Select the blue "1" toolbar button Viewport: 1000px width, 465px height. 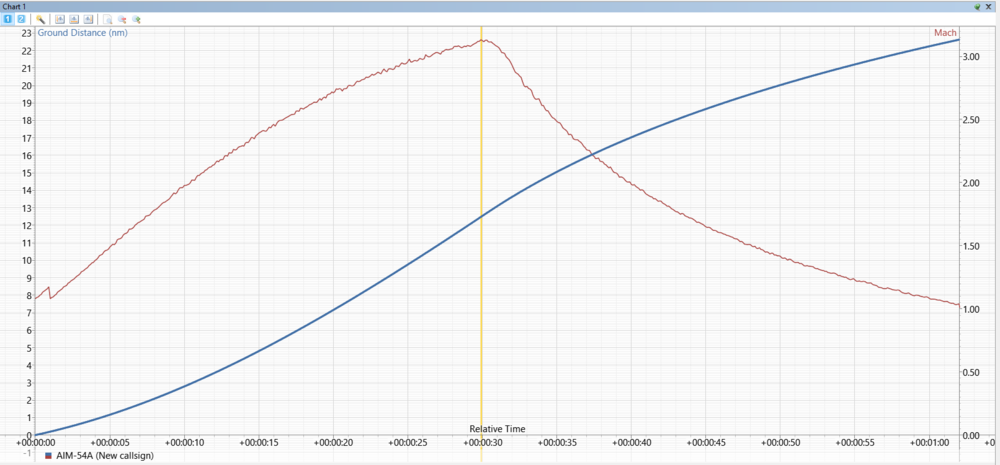point(8,19)
